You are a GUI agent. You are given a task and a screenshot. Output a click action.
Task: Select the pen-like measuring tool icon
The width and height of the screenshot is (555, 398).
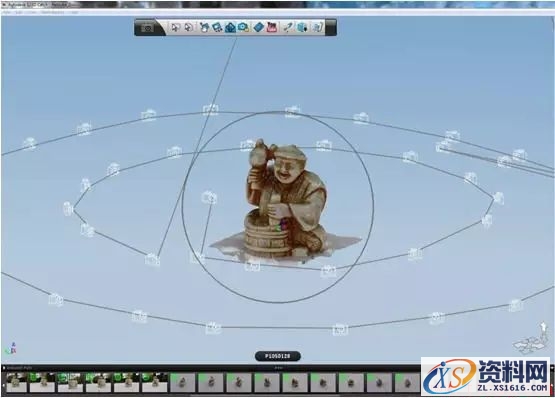coord(288,27)
